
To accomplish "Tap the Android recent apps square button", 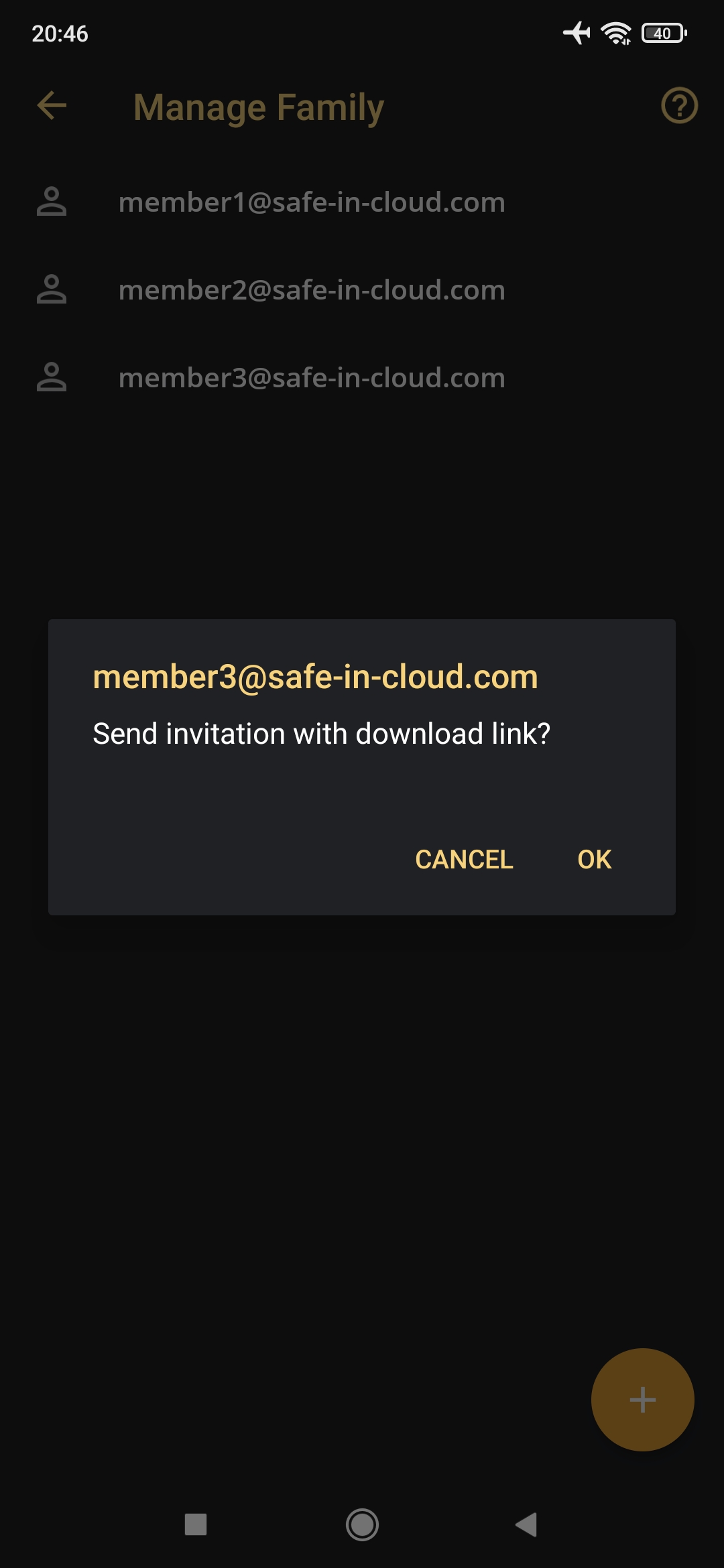I will pyautogui.click(x=196, y=1524).
